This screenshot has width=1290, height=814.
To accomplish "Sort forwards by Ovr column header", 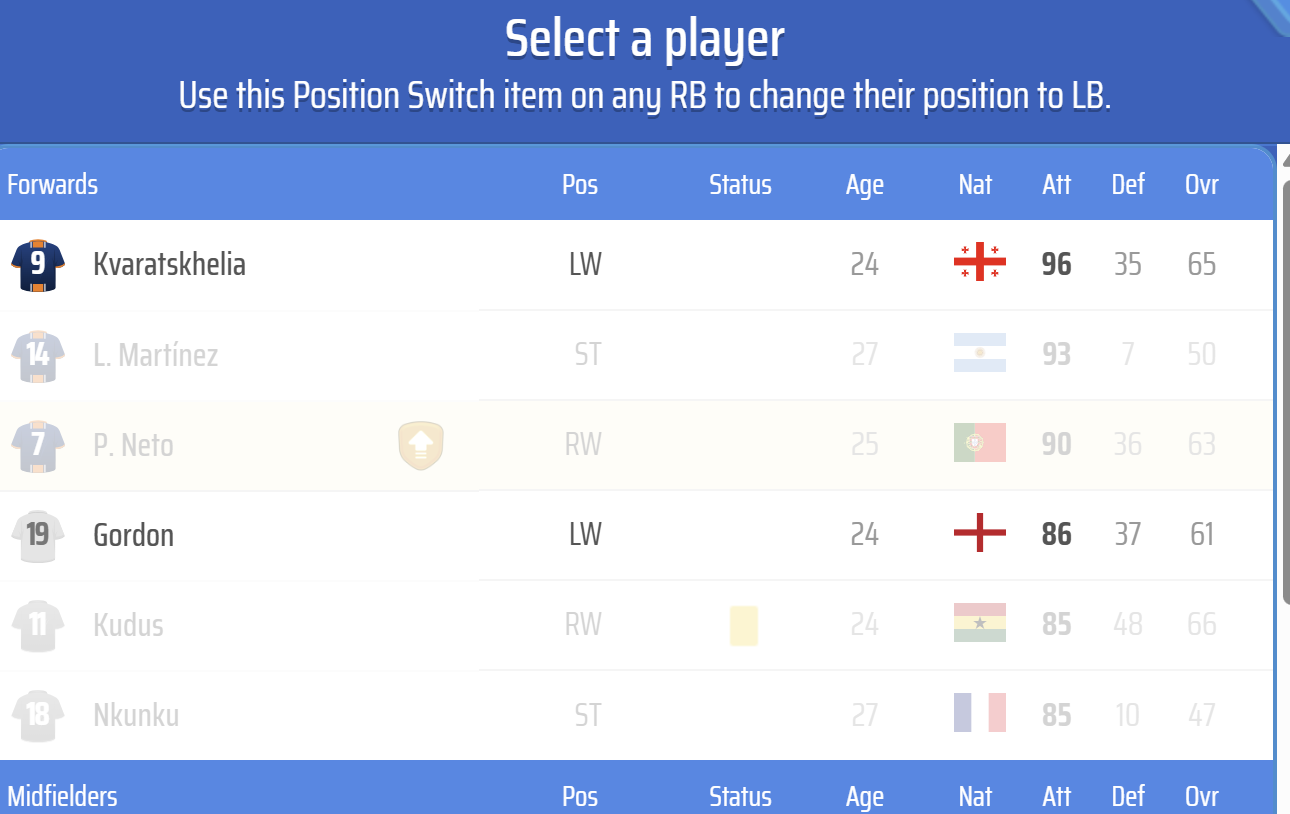I will pos(1201,184).
